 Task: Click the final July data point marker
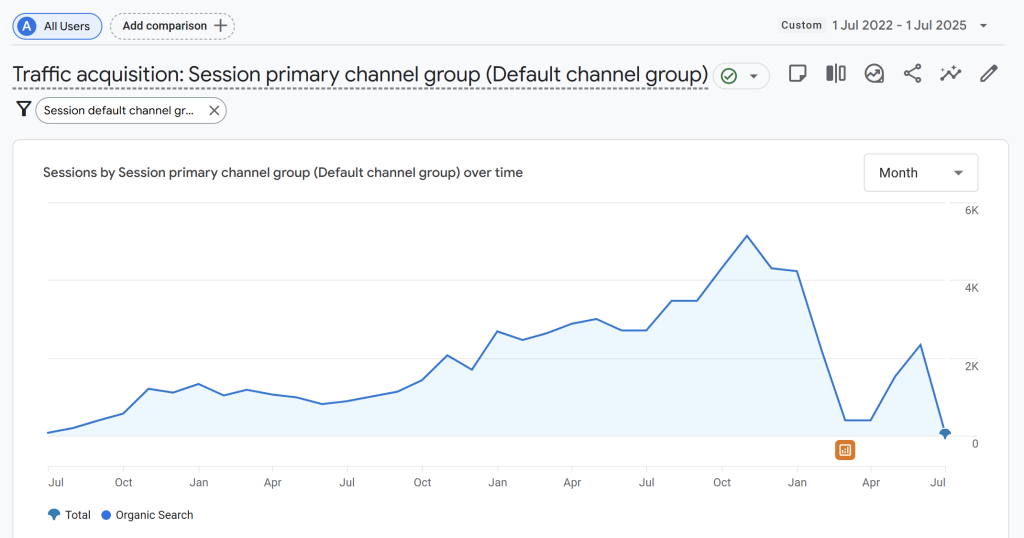945,433
